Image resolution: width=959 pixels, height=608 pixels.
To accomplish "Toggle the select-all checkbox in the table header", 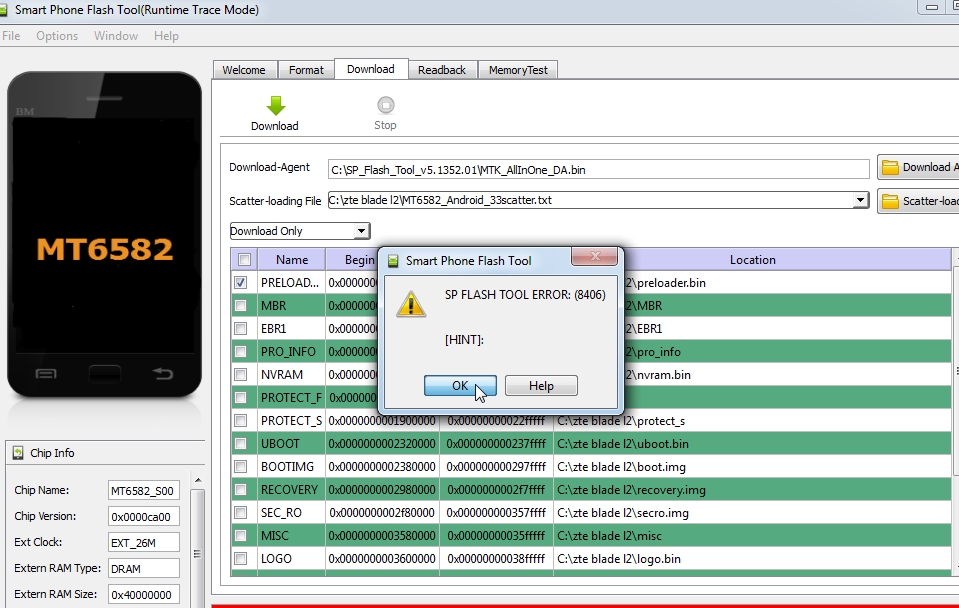I will point(241,260).
